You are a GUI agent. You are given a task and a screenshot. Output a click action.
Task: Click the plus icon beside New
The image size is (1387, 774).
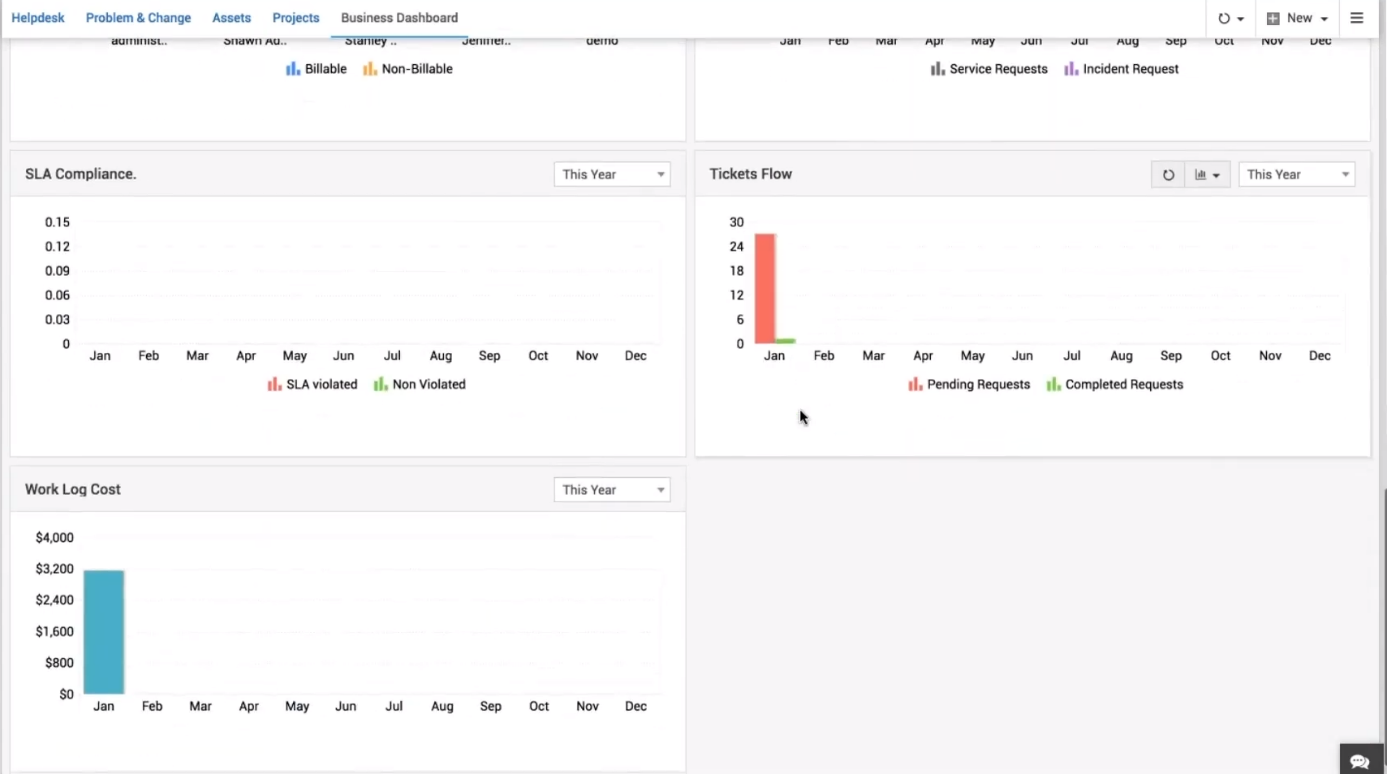pos(1273,18)
